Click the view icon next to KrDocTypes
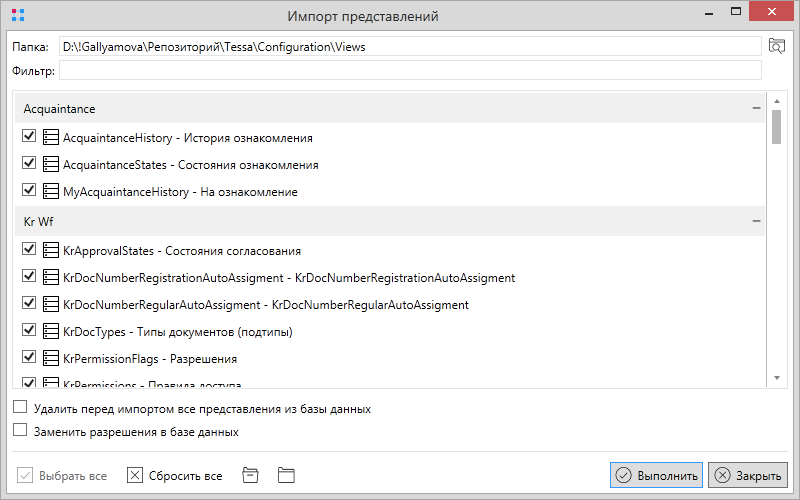Viewport: 800px width, 500px height. 51,331
